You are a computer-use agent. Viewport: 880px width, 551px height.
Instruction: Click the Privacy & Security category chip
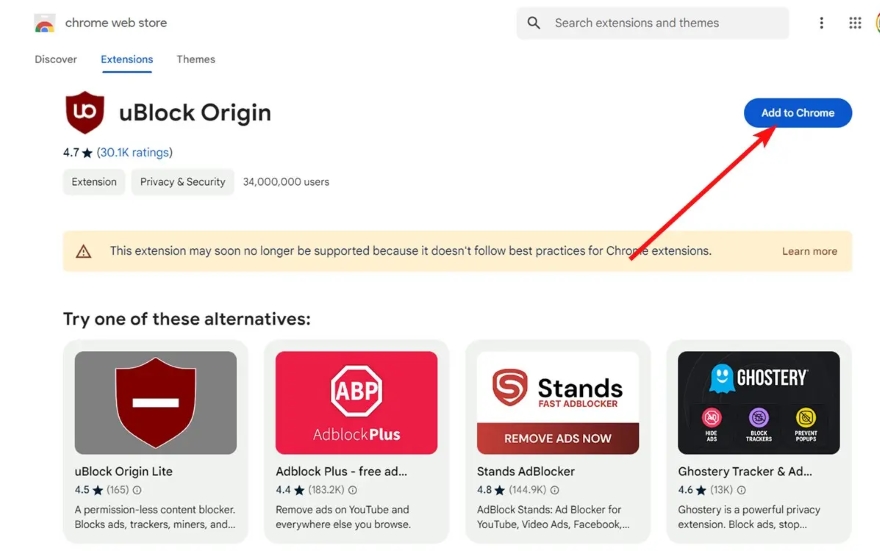point(182,182)
